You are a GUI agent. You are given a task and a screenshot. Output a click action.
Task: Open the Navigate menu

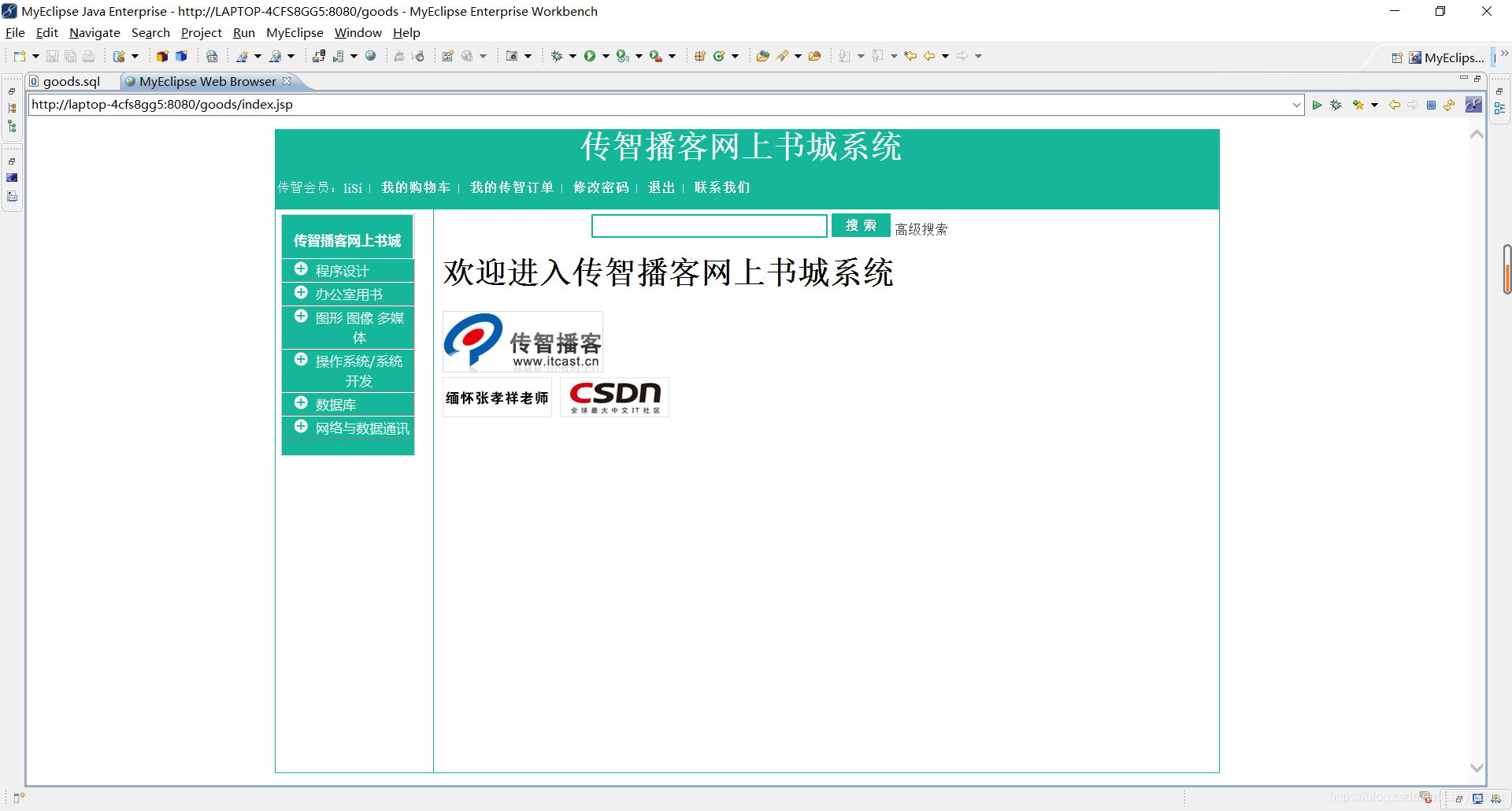tap(94, 32)
